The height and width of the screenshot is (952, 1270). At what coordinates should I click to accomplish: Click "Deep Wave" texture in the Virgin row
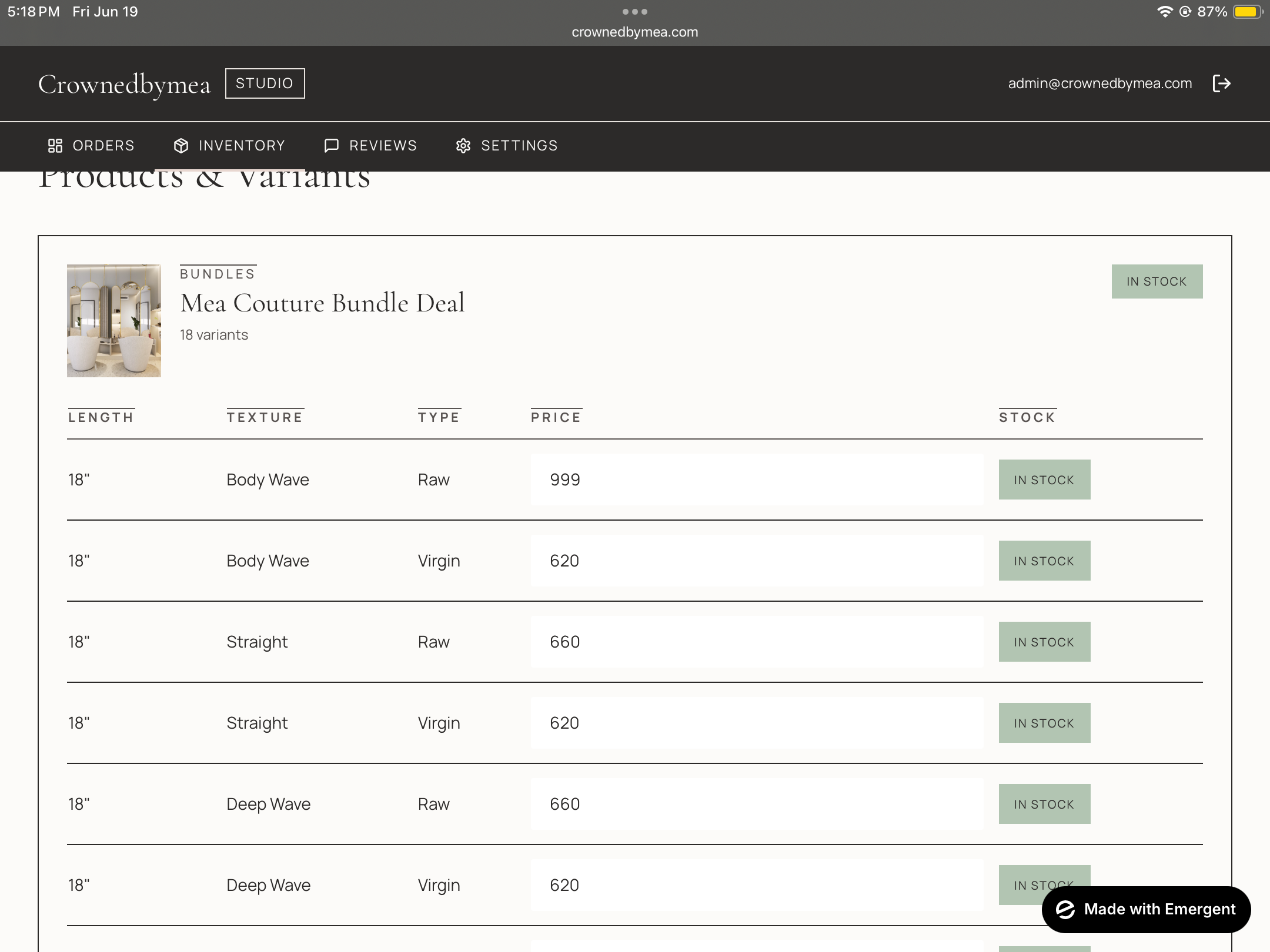click(x=269, y=885)
